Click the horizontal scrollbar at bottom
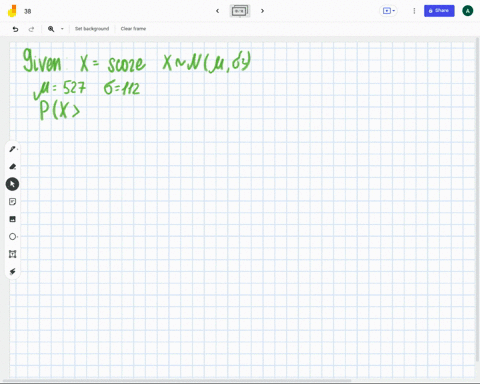The width and height of the screenshot is (480, 384). point(177,381)
